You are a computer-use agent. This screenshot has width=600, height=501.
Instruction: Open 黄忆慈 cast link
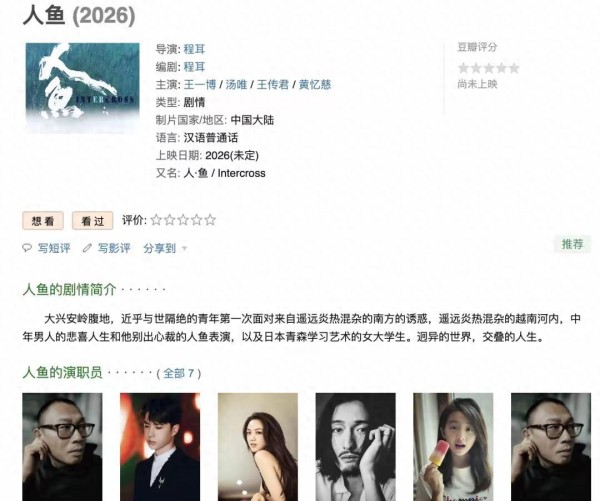point(315,85)
